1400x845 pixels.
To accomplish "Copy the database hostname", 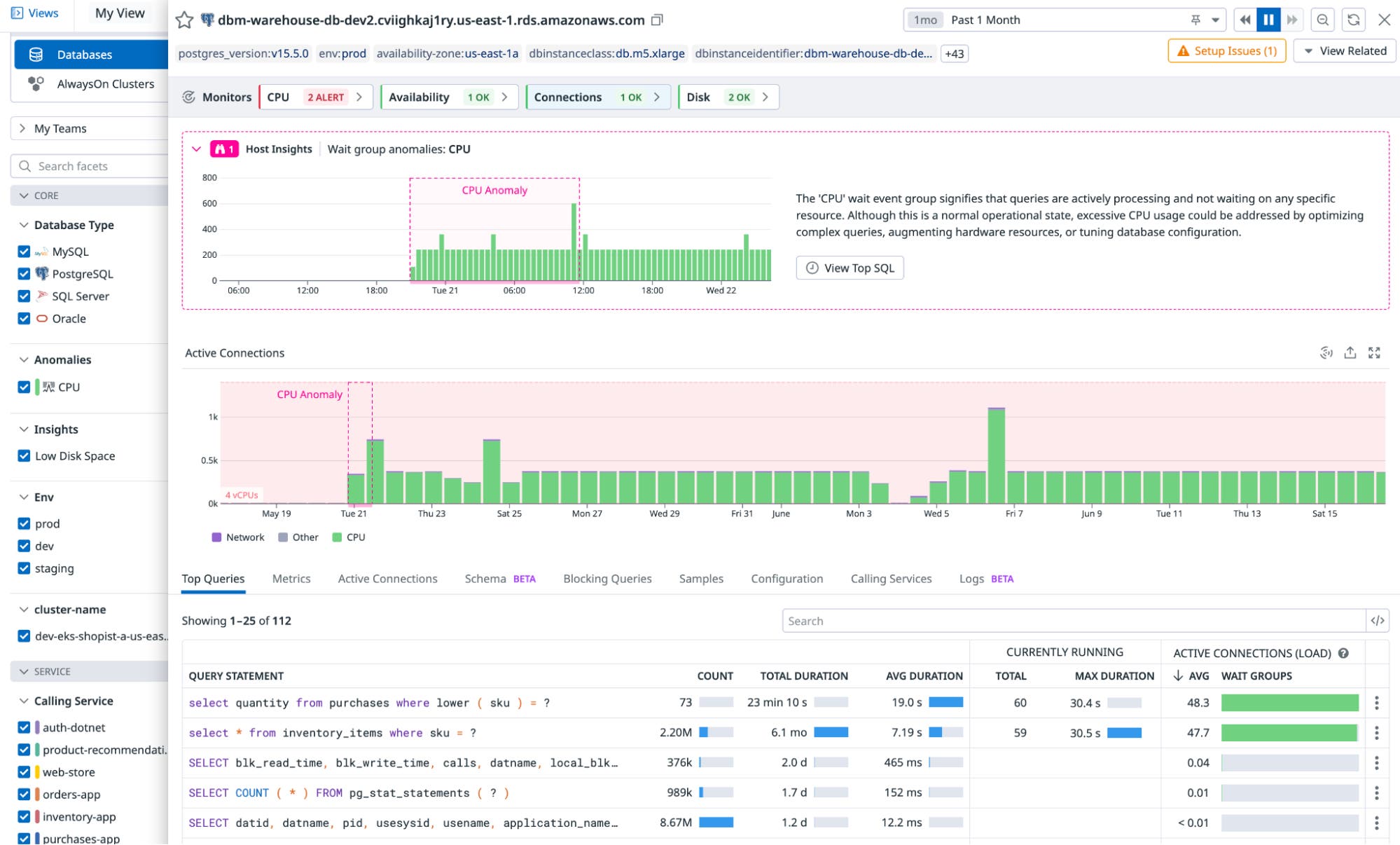I will pyautogui.click(x=656, y=20).
